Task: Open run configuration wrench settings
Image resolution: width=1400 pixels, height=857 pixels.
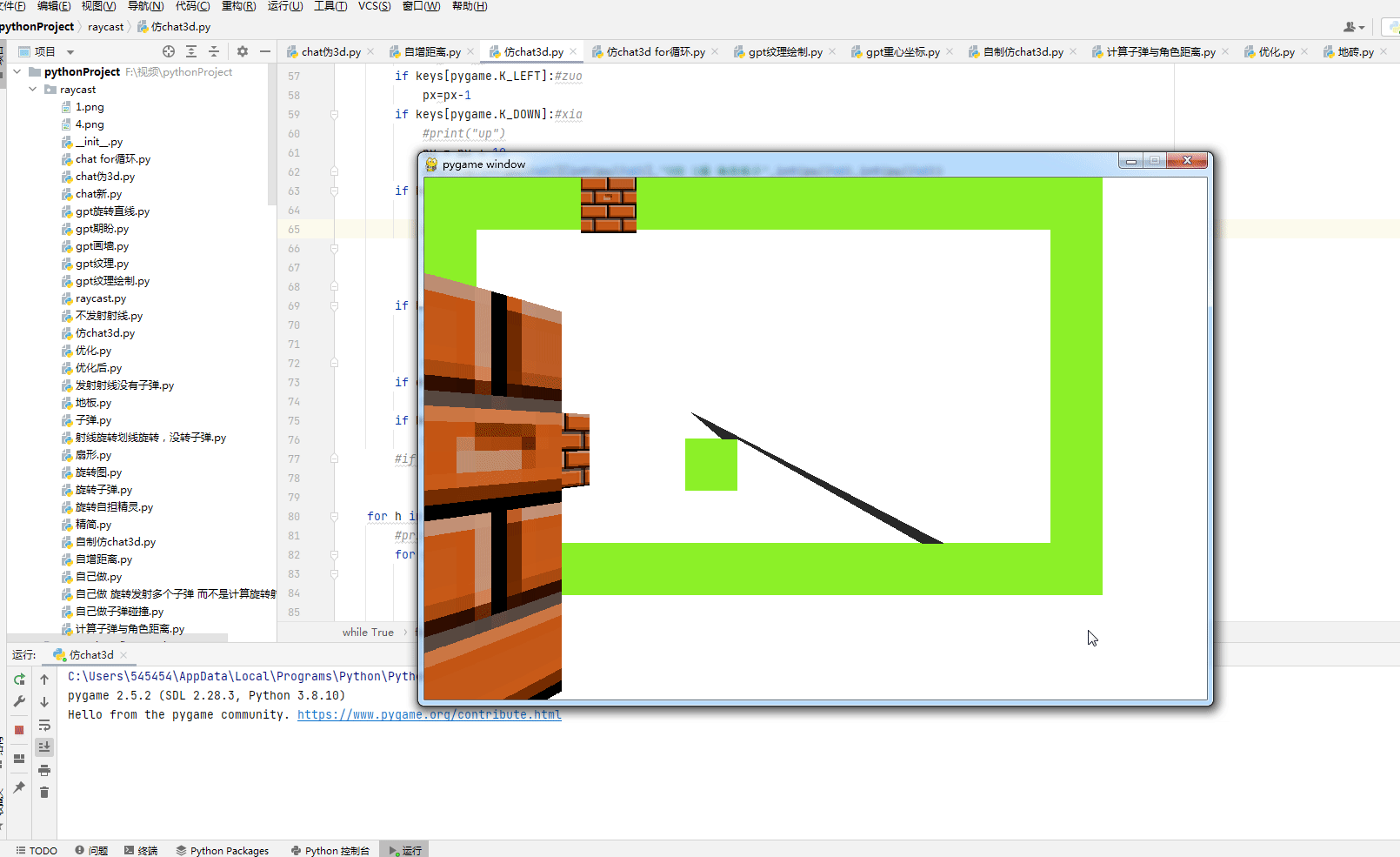Action: point(19,701)
